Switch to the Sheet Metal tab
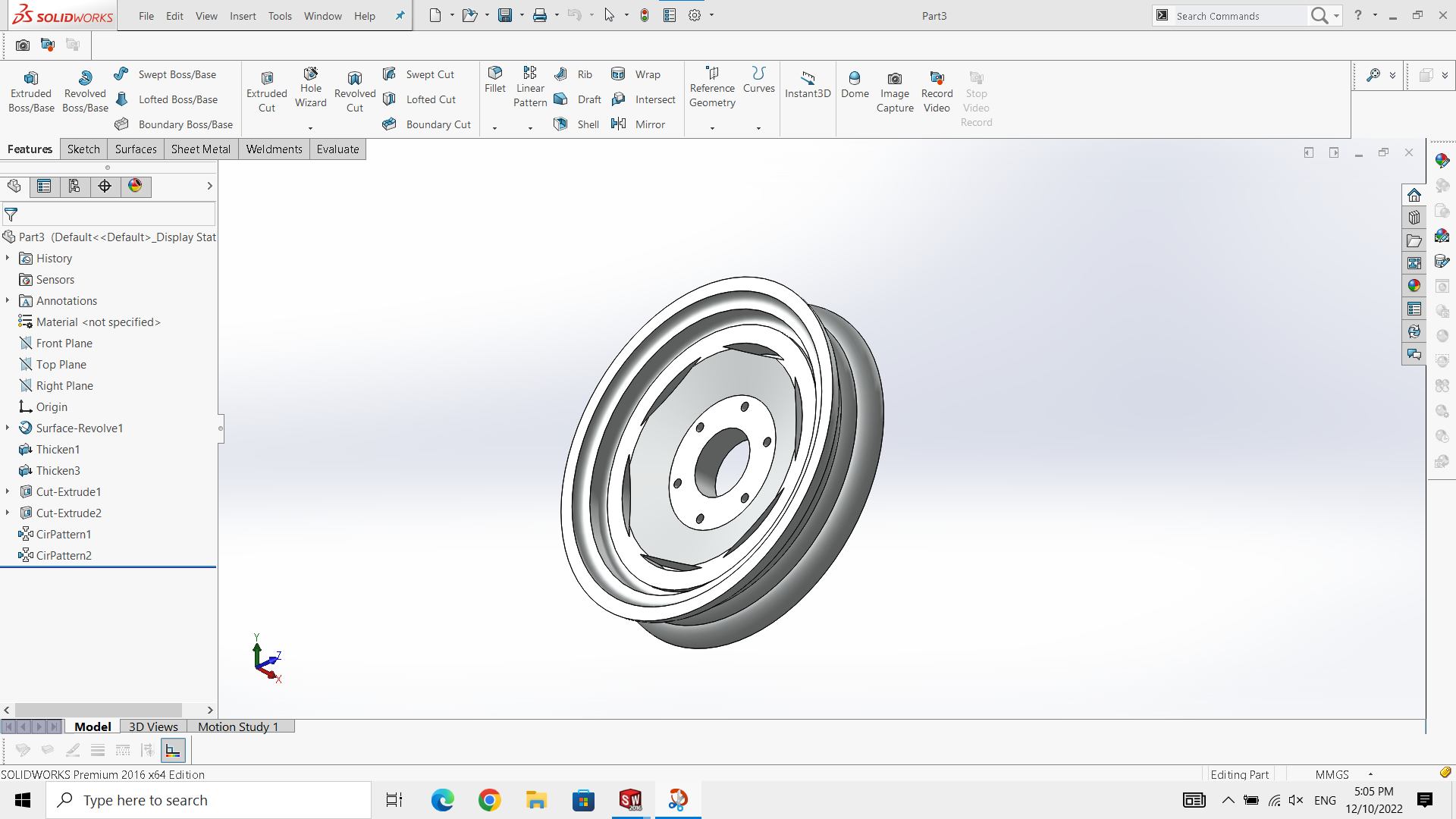Image resolution: width=1456 pixels, height=819 pixels. click(x=201, y=149)
